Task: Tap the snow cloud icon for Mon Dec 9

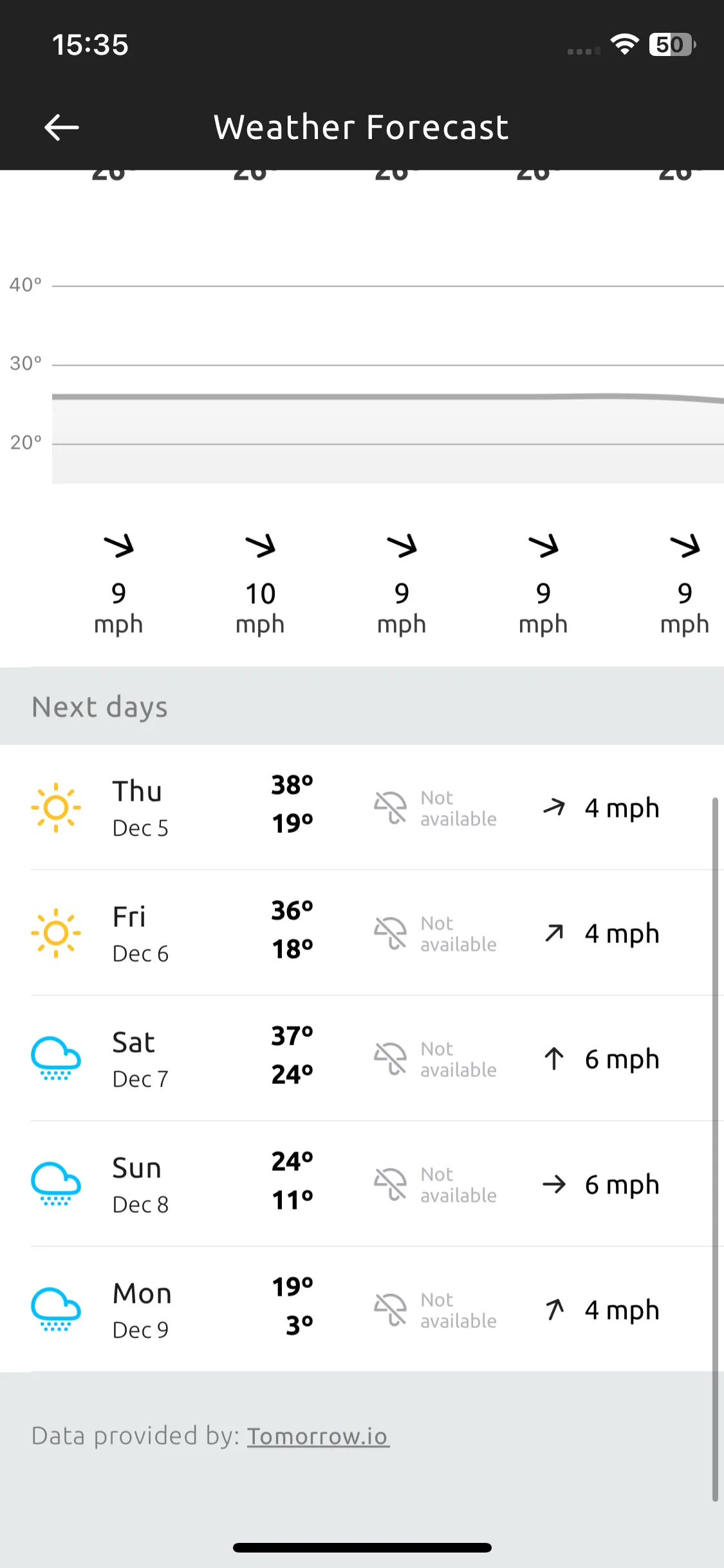Action: click(56, 1309)
